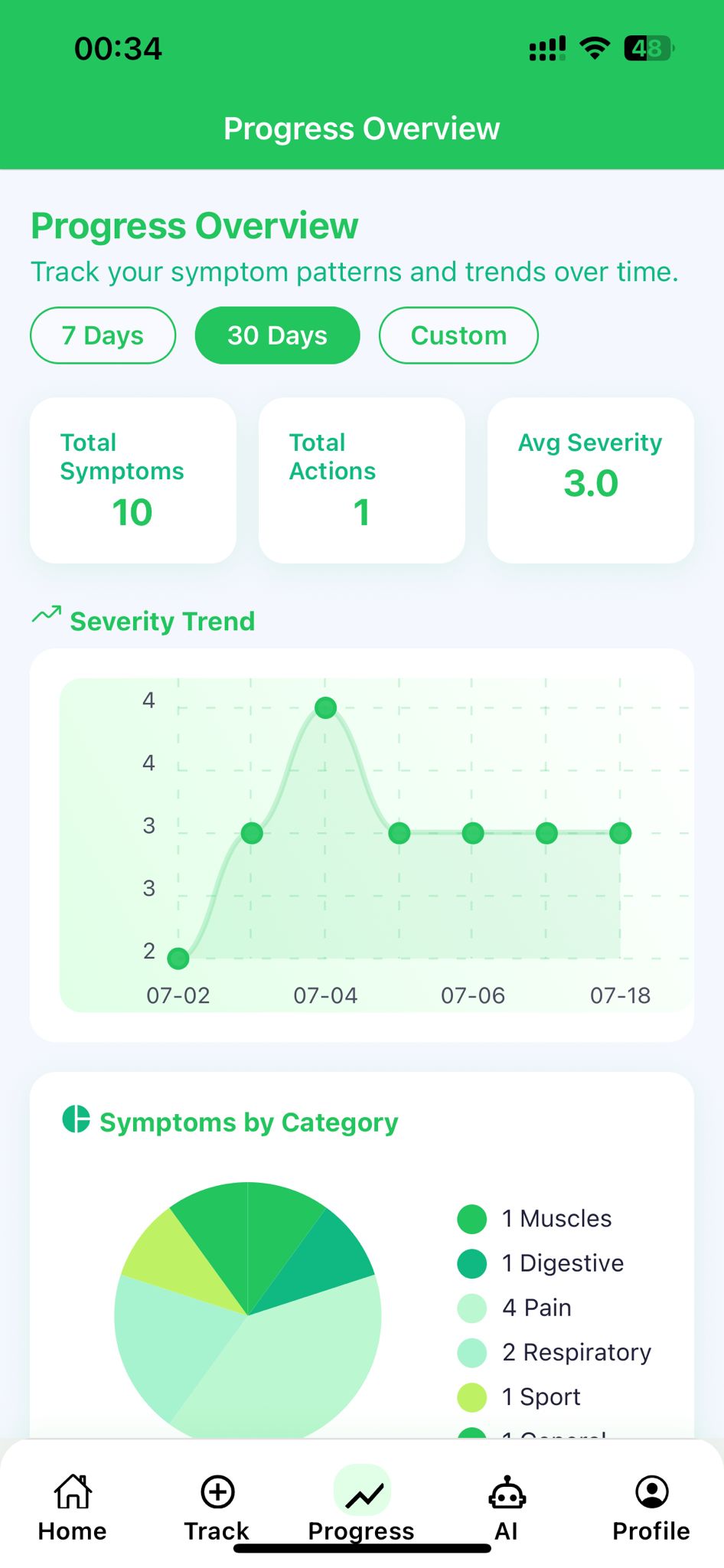Tap the Sport legend color dot
Screen dimensions: 724x1568
tap(471, 1397)
